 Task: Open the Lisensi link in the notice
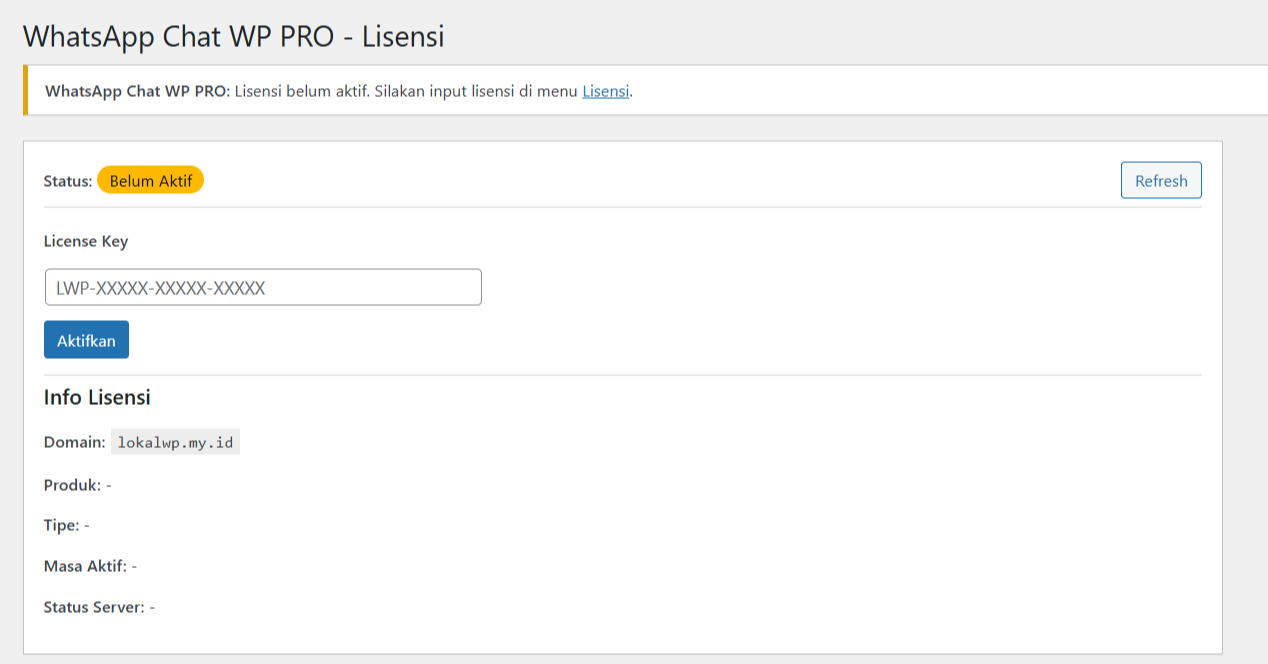pos(606,91)
